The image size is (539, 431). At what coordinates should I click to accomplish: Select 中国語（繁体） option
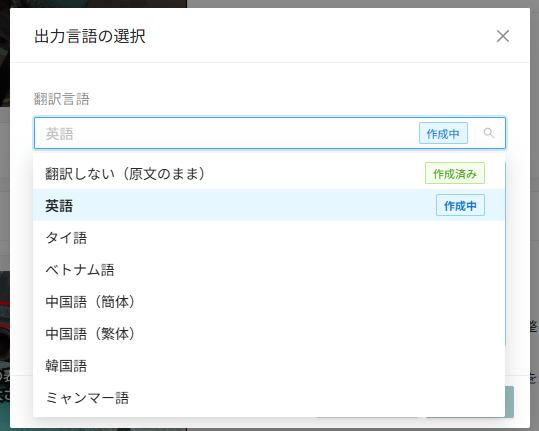[269, 333]
